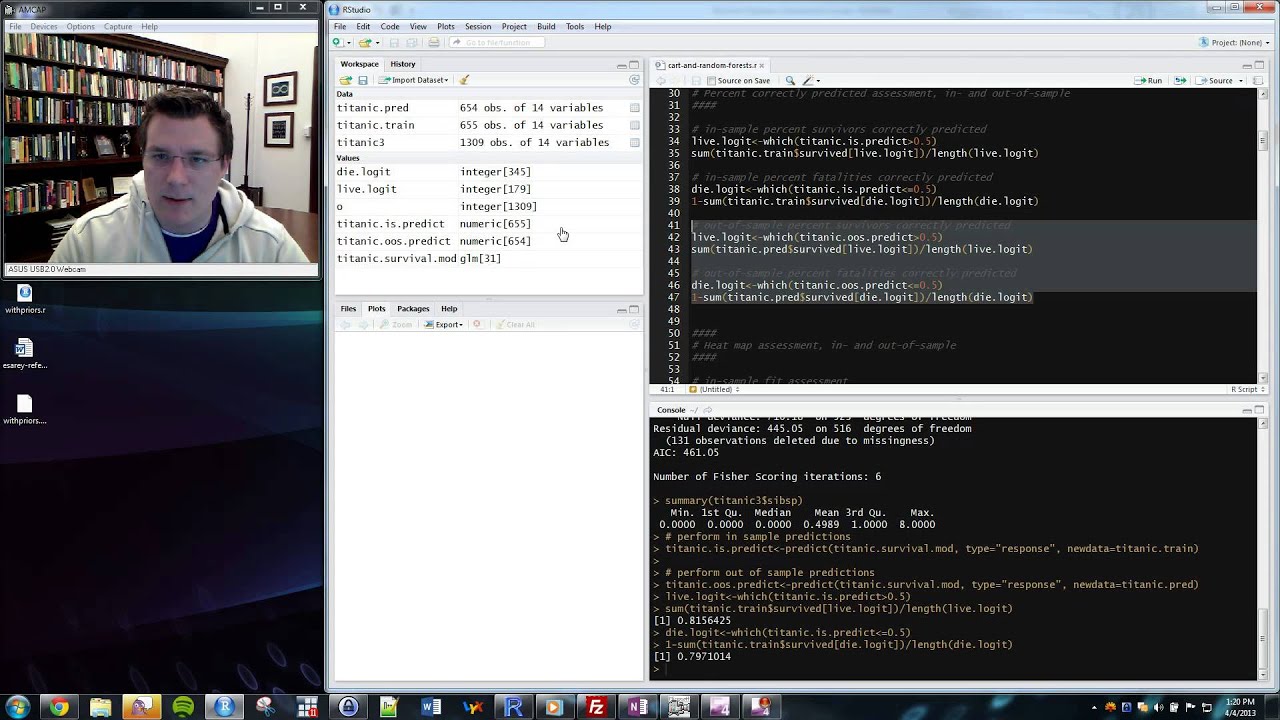Viewport: 1280px width, 720px height.
Task: Open Google Chrome from the taskbar
Action: (x=59, y=707)
